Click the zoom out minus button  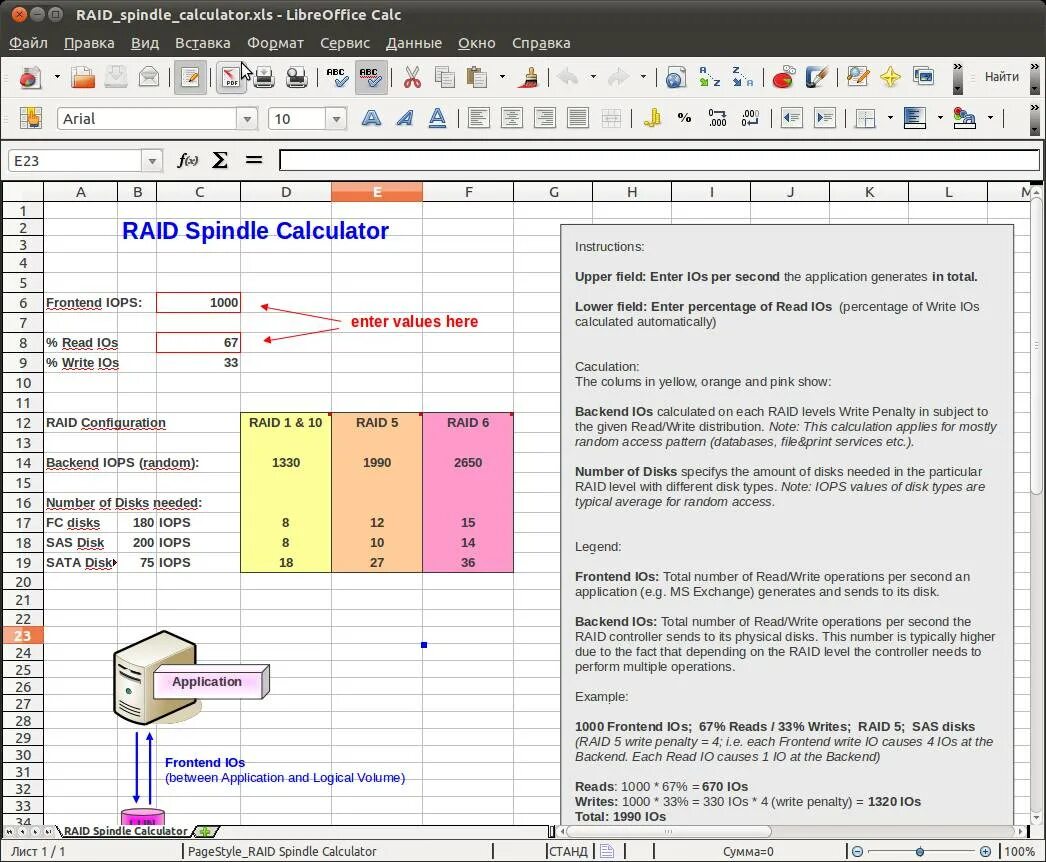(858, 852)
